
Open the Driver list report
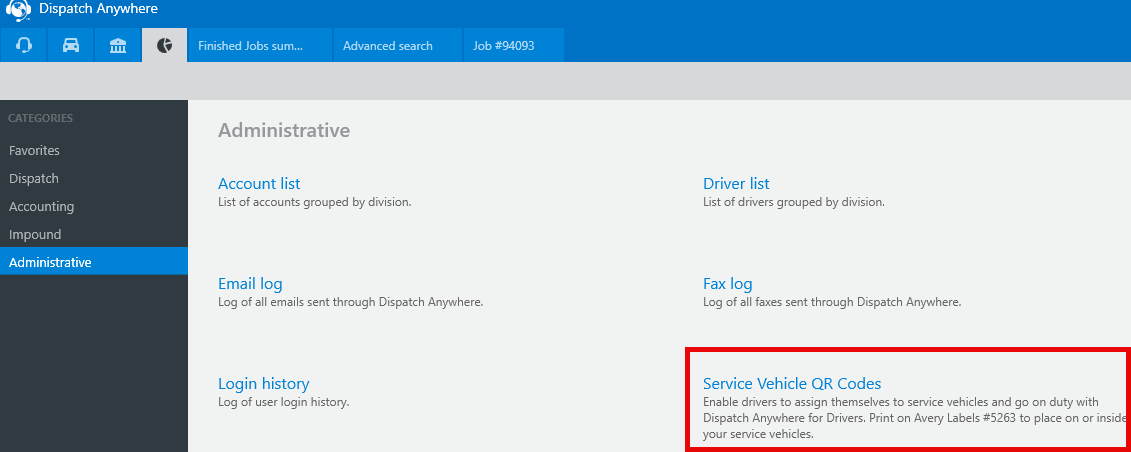(736, 183)
